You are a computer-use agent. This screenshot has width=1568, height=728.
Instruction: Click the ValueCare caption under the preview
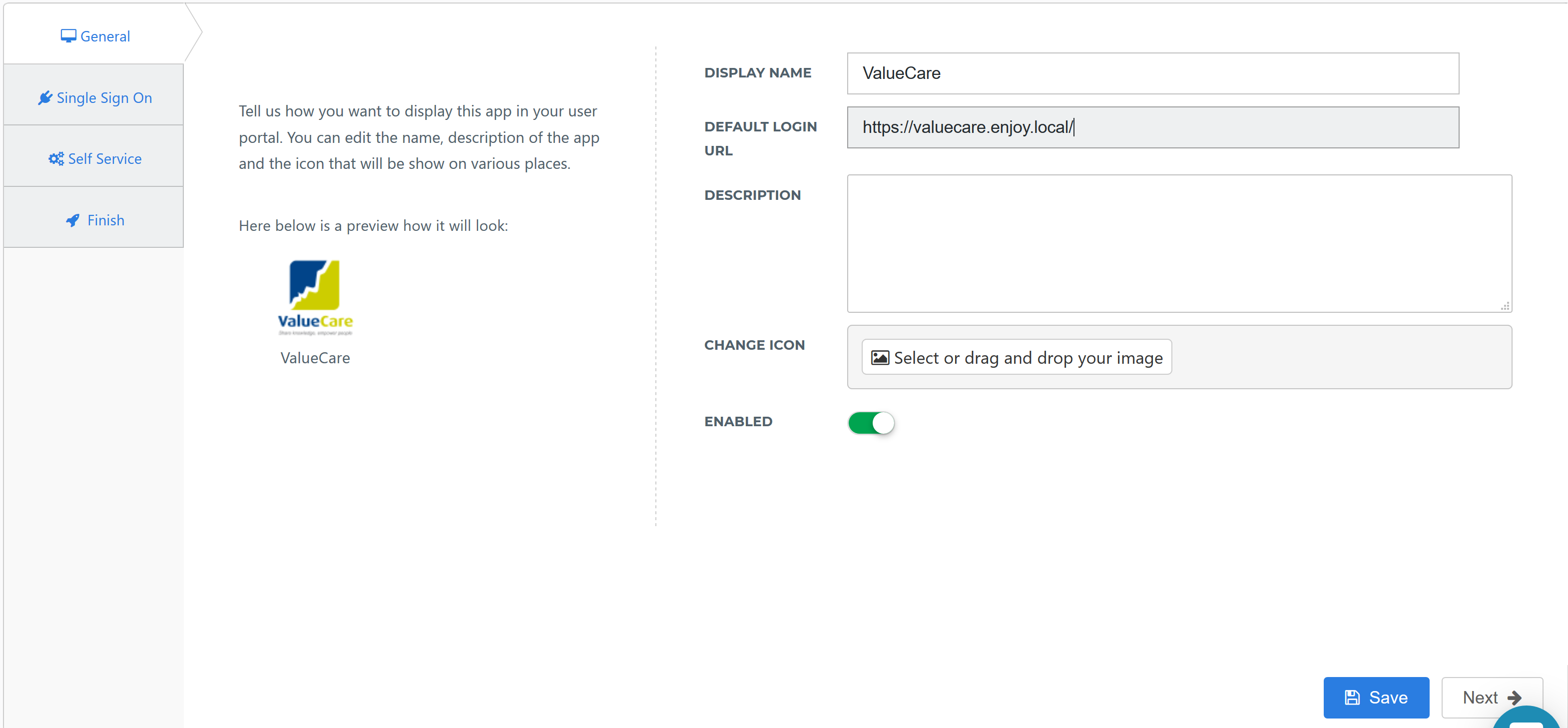tap(315, 358)
